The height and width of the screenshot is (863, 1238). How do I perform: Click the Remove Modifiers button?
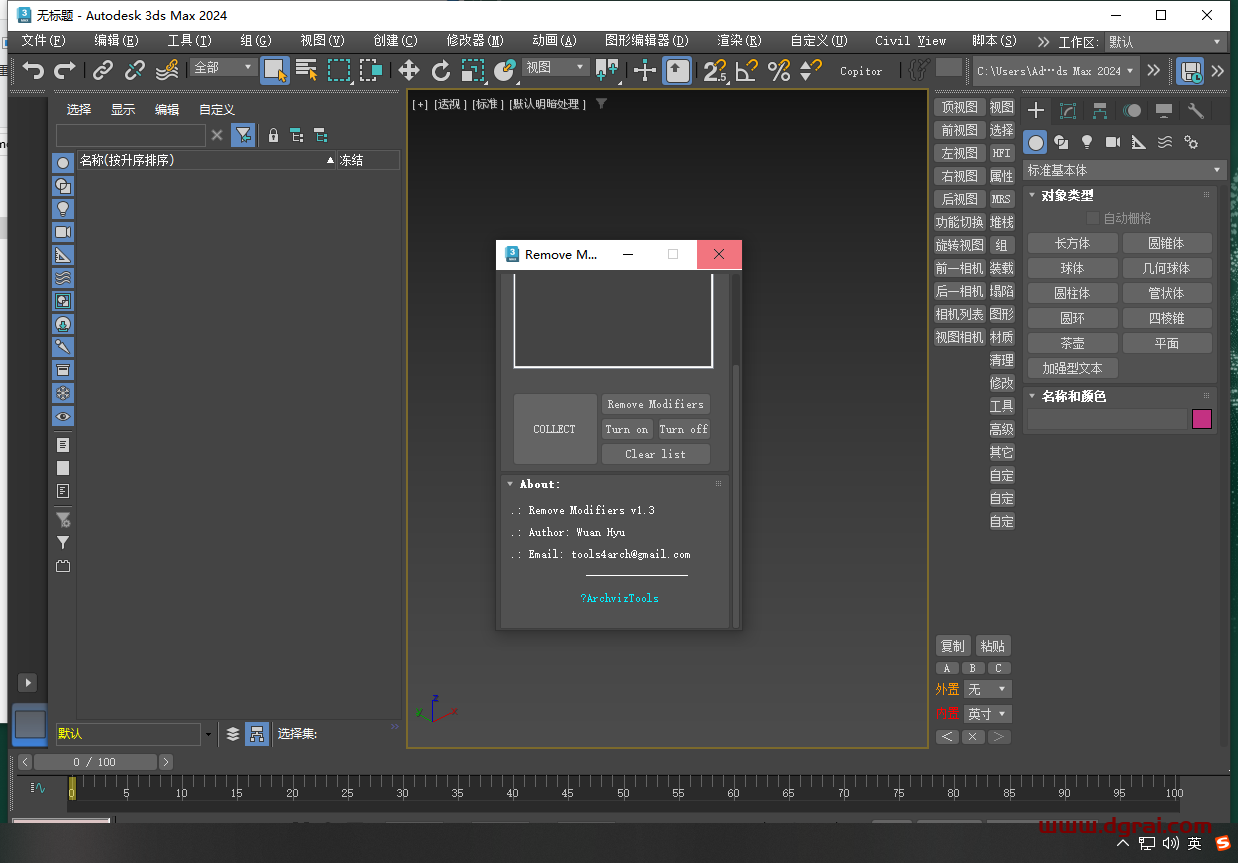[656, 404]
